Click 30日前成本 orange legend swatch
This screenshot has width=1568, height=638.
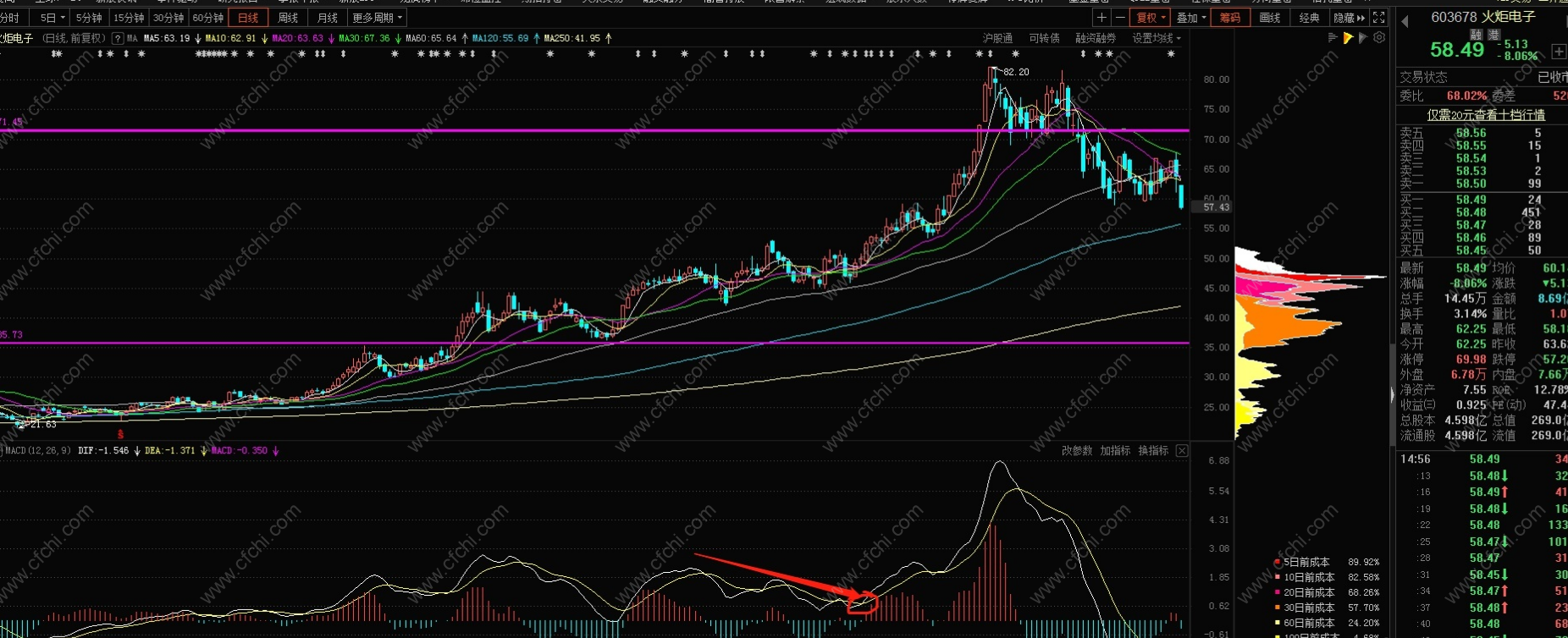point(1278,608)
